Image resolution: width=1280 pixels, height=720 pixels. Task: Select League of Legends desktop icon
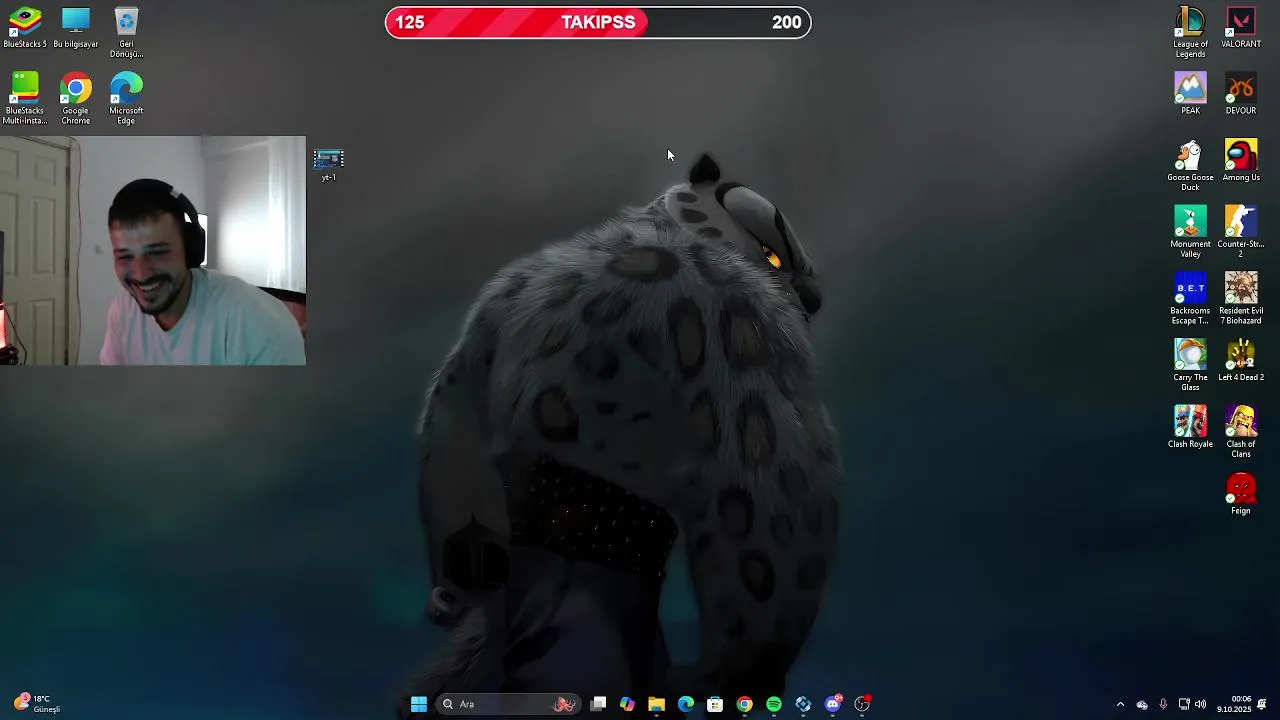[1190, 33]
